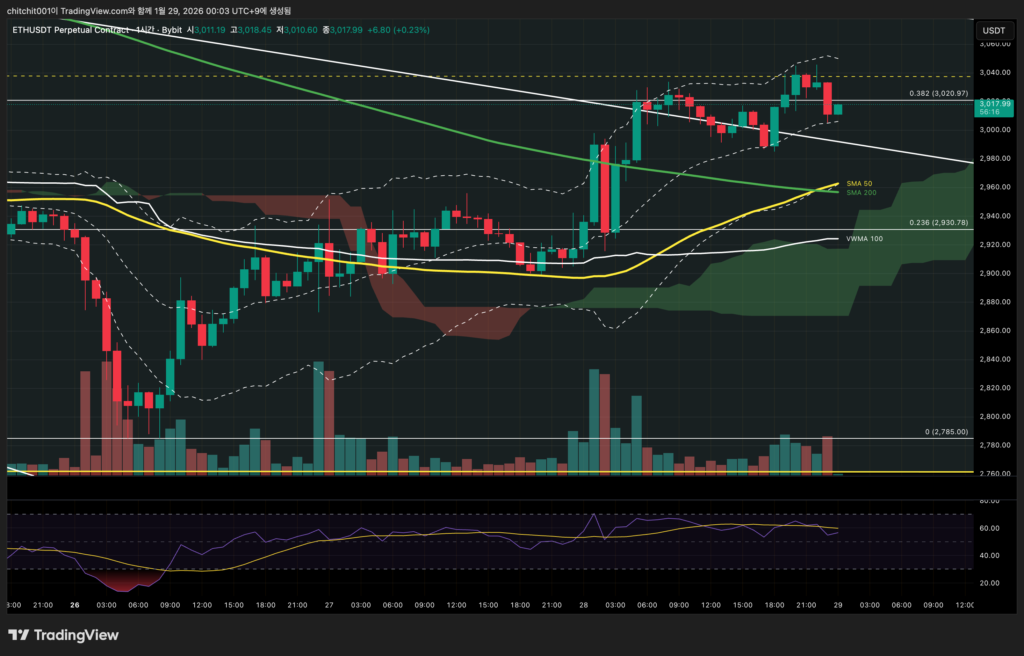
Task: Click date label 27 on time axis
Action: click(x=329, y=605)
